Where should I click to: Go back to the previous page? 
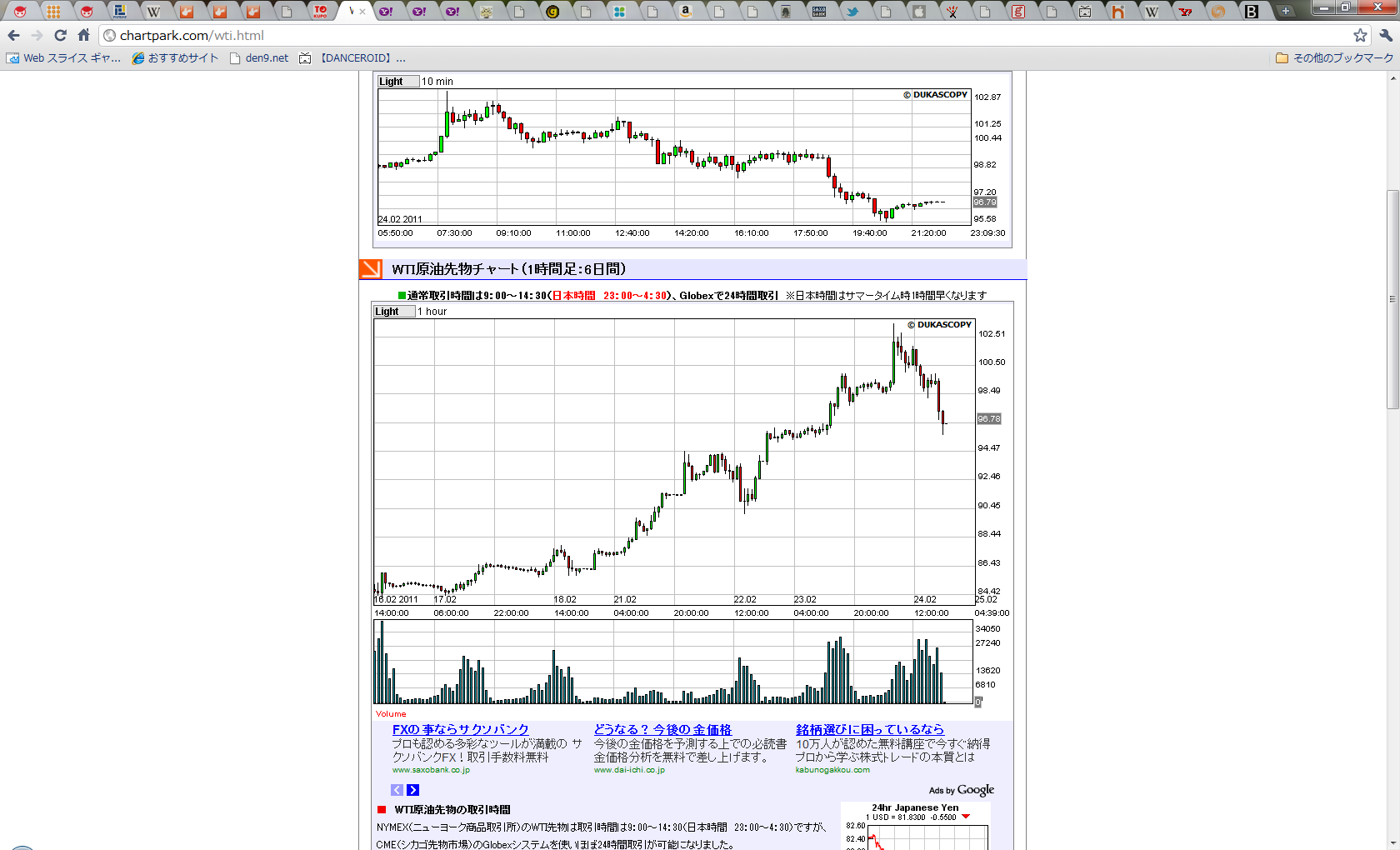tap(13, 35)
